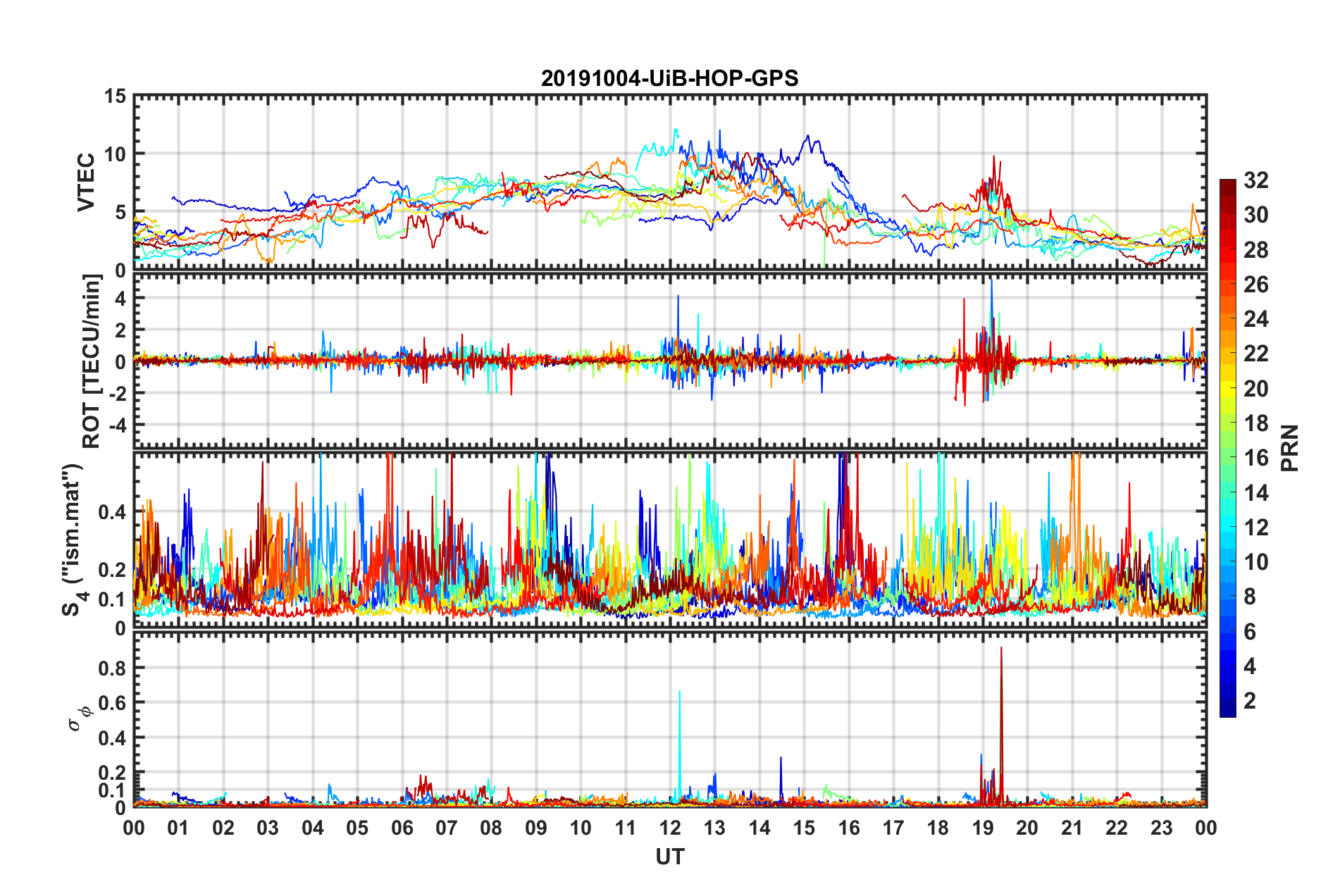
Task: Click the tallest red sigma phi spike peak
Action: [1001, 649]
